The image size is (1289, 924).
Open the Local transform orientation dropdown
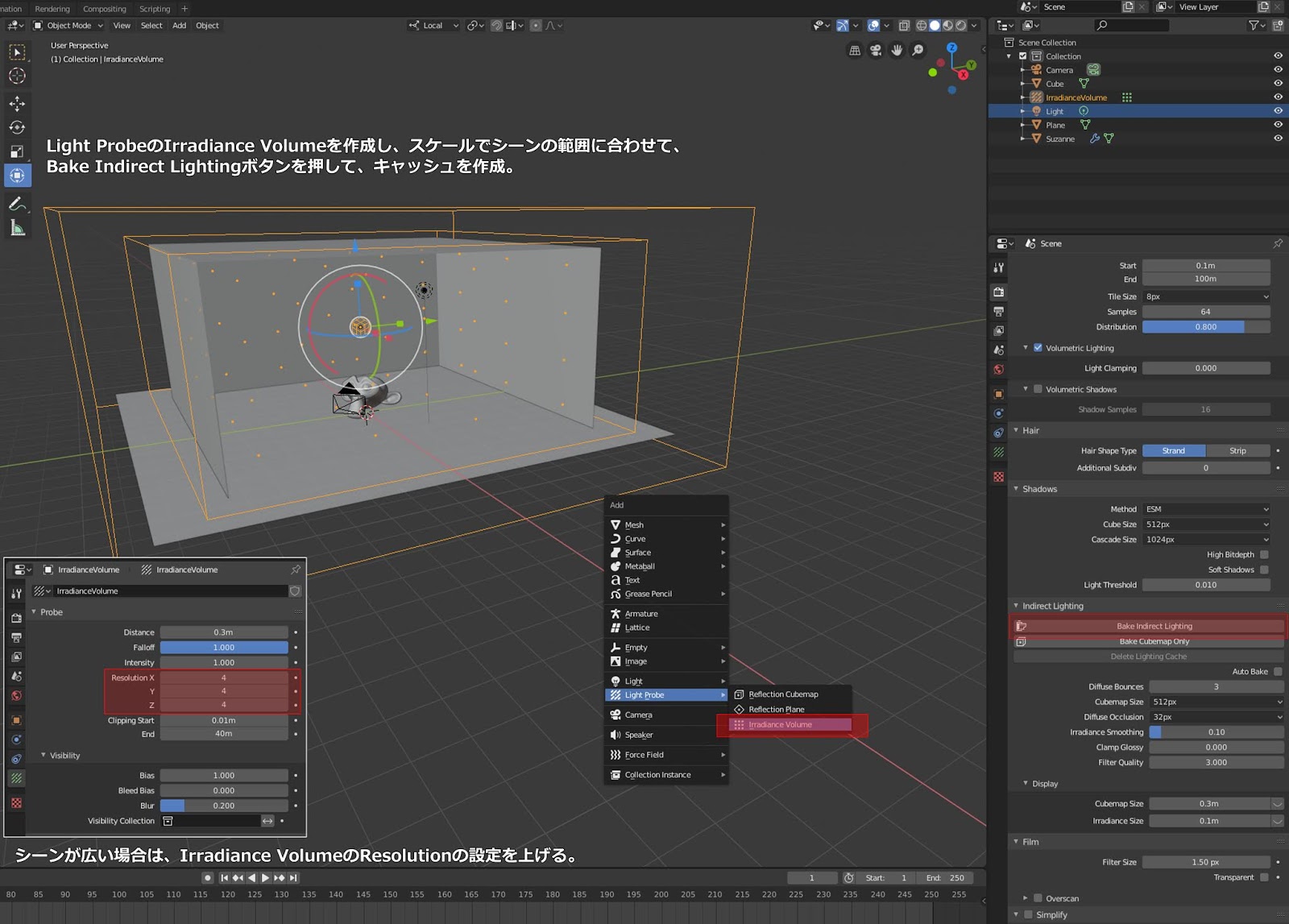433,25
